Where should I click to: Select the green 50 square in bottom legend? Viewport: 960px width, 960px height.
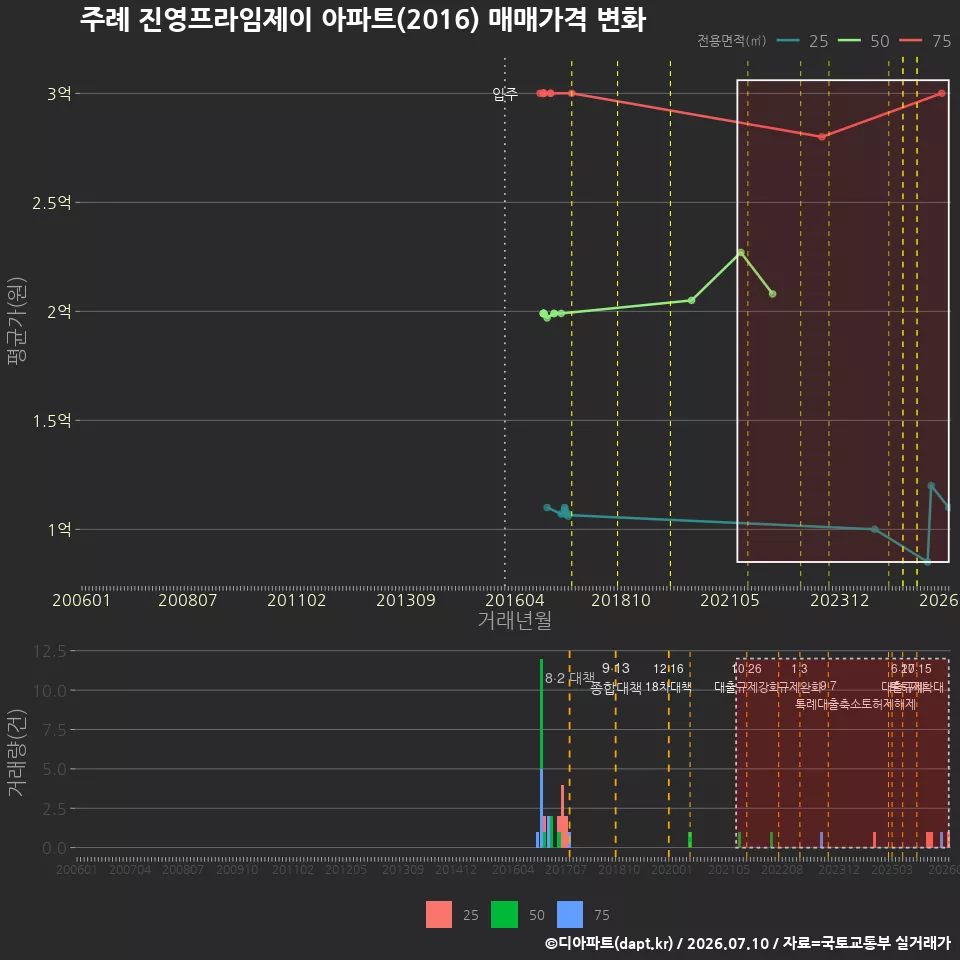[x=504, y=914]
